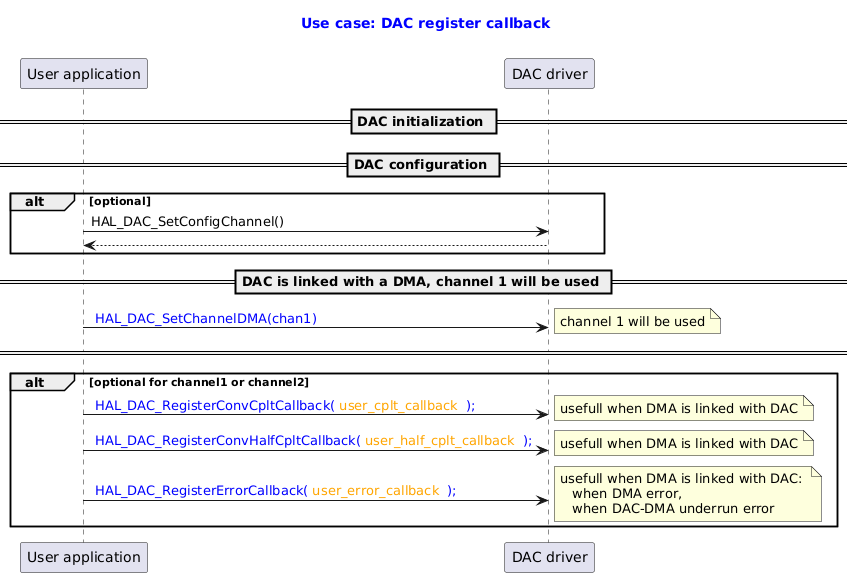Screen dimensions: 853x577
Task: Expand the 'DAC configuration' section divider
Action: (423, 164)
